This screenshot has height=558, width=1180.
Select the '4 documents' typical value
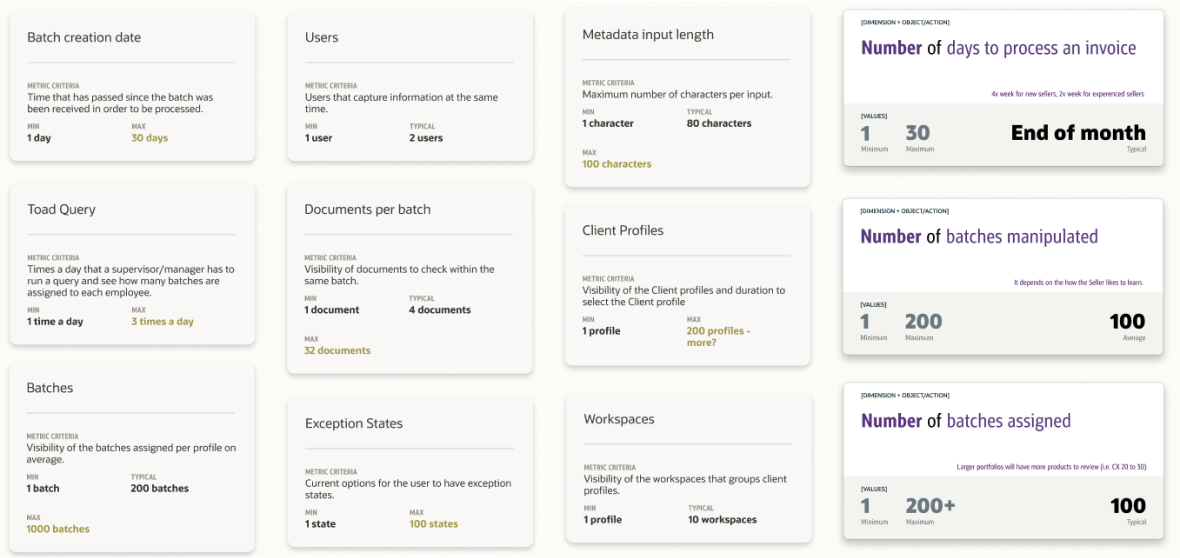[x=440, y=309]
